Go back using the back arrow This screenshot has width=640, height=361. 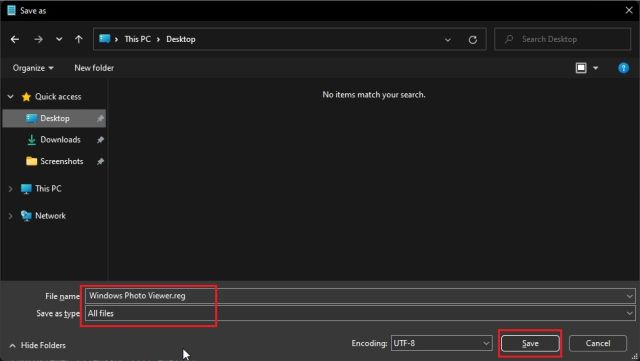(x=15, y=40)
